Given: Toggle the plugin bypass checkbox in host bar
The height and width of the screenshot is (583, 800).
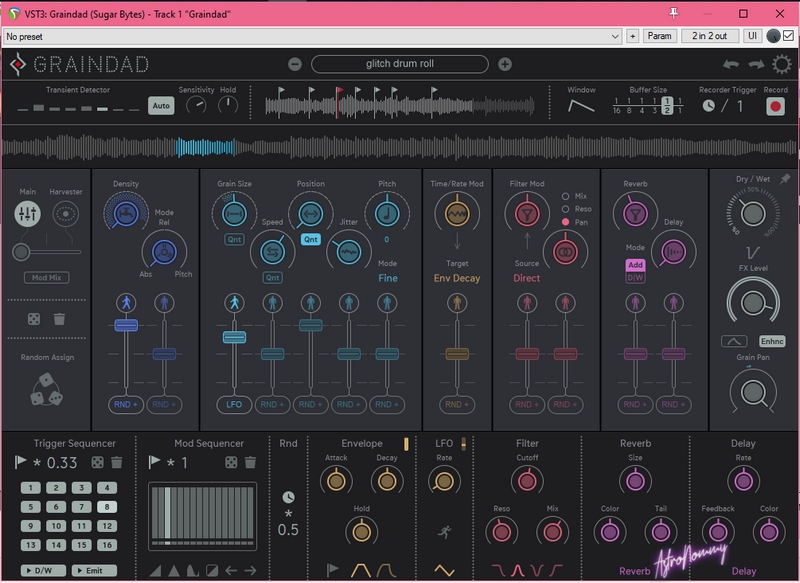Looking at the screenshot, I should point(789,36).
